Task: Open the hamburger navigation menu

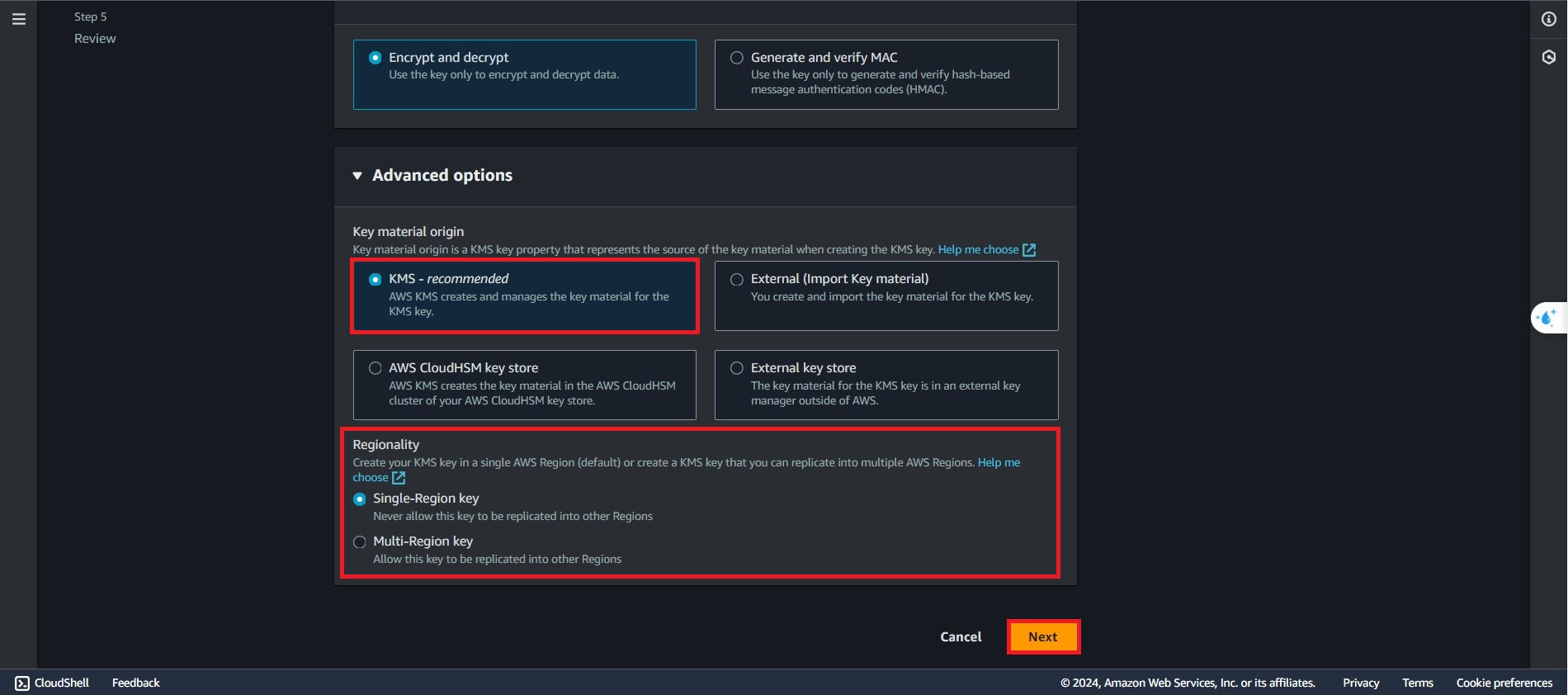Action: pos(19,19)
